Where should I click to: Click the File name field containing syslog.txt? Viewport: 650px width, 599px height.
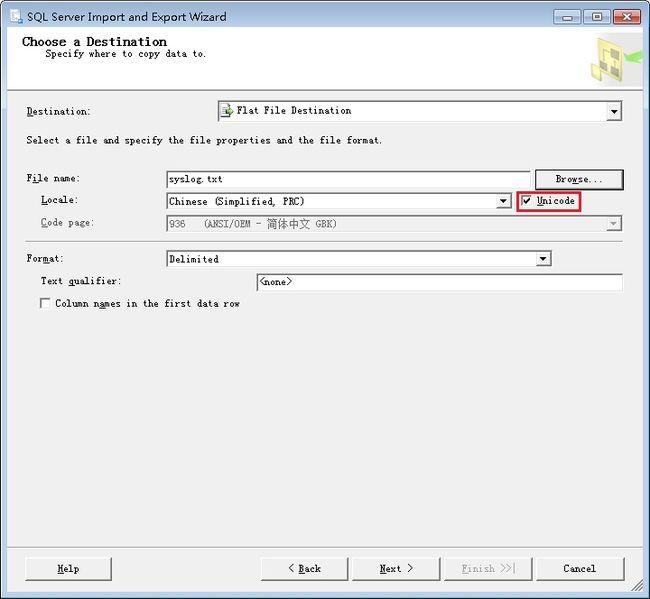click(x=348, y=179)
